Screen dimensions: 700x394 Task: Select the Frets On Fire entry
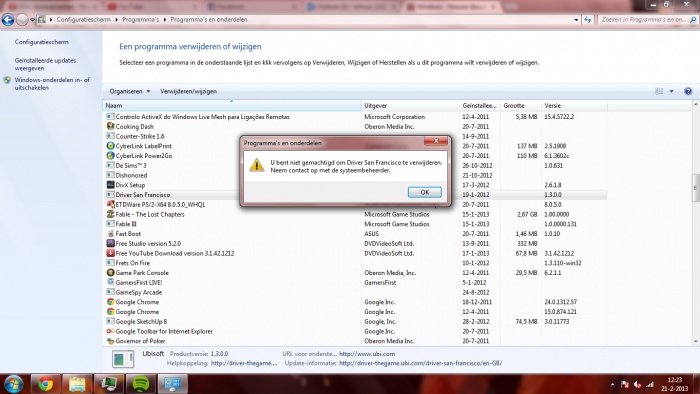click(133, 263)
